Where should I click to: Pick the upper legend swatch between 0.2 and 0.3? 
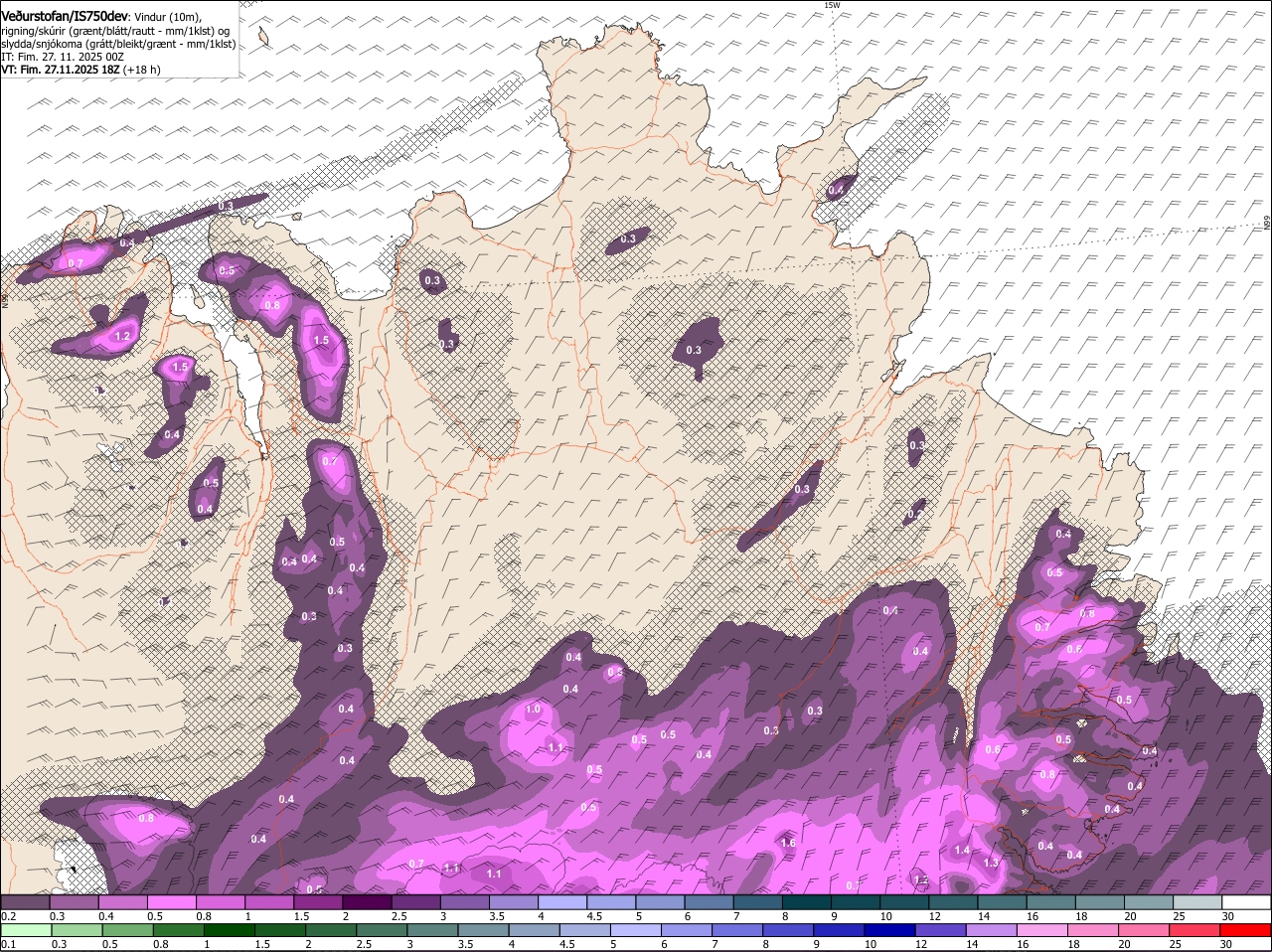coord(25,902)
